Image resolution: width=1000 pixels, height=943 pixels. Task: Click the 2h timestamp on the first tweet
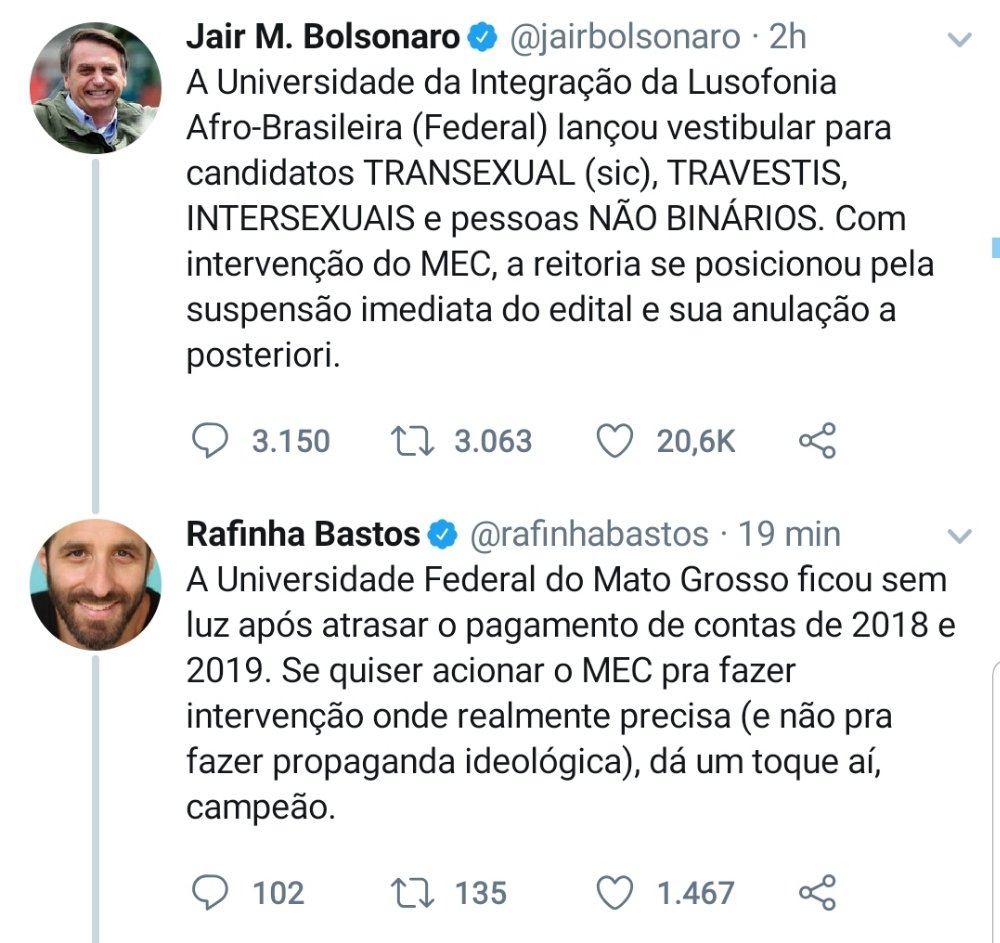(x=787, y=37)
